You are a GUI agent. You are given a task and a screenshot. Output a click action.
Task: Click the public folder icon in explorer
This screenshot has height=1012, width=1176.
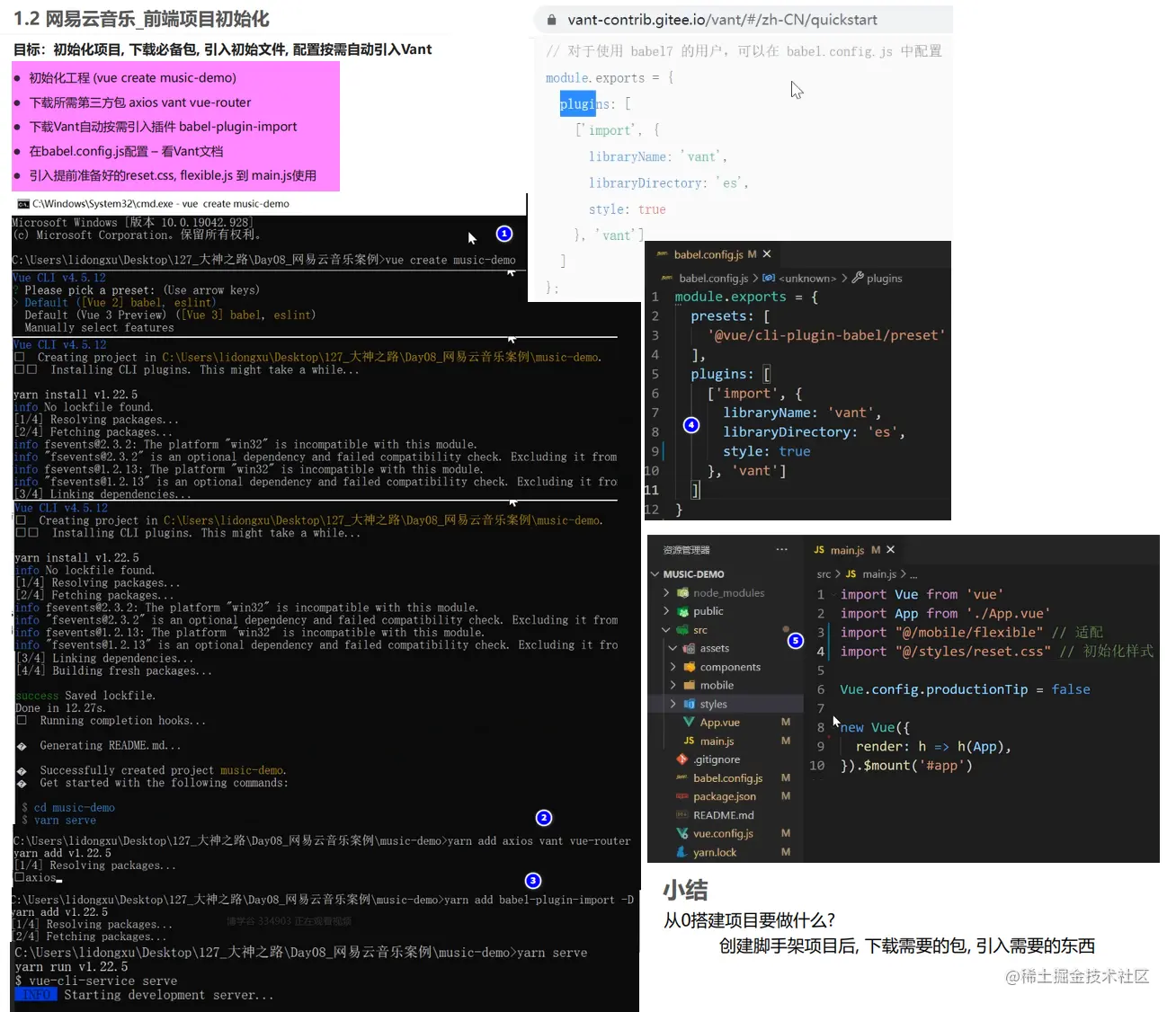tap(683, 611)
